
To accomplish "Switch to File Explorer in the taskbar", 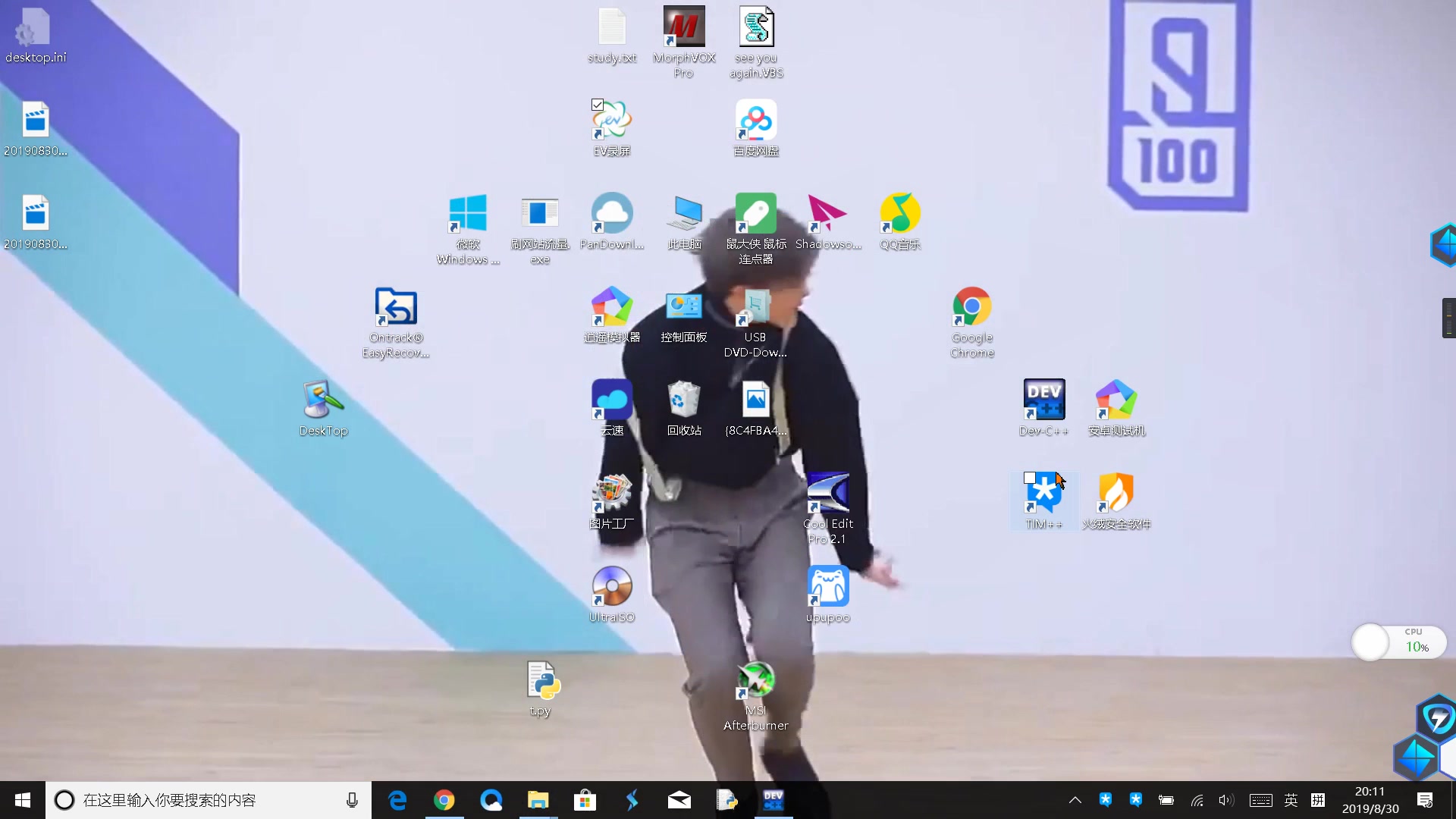I will tap(538, 800).
